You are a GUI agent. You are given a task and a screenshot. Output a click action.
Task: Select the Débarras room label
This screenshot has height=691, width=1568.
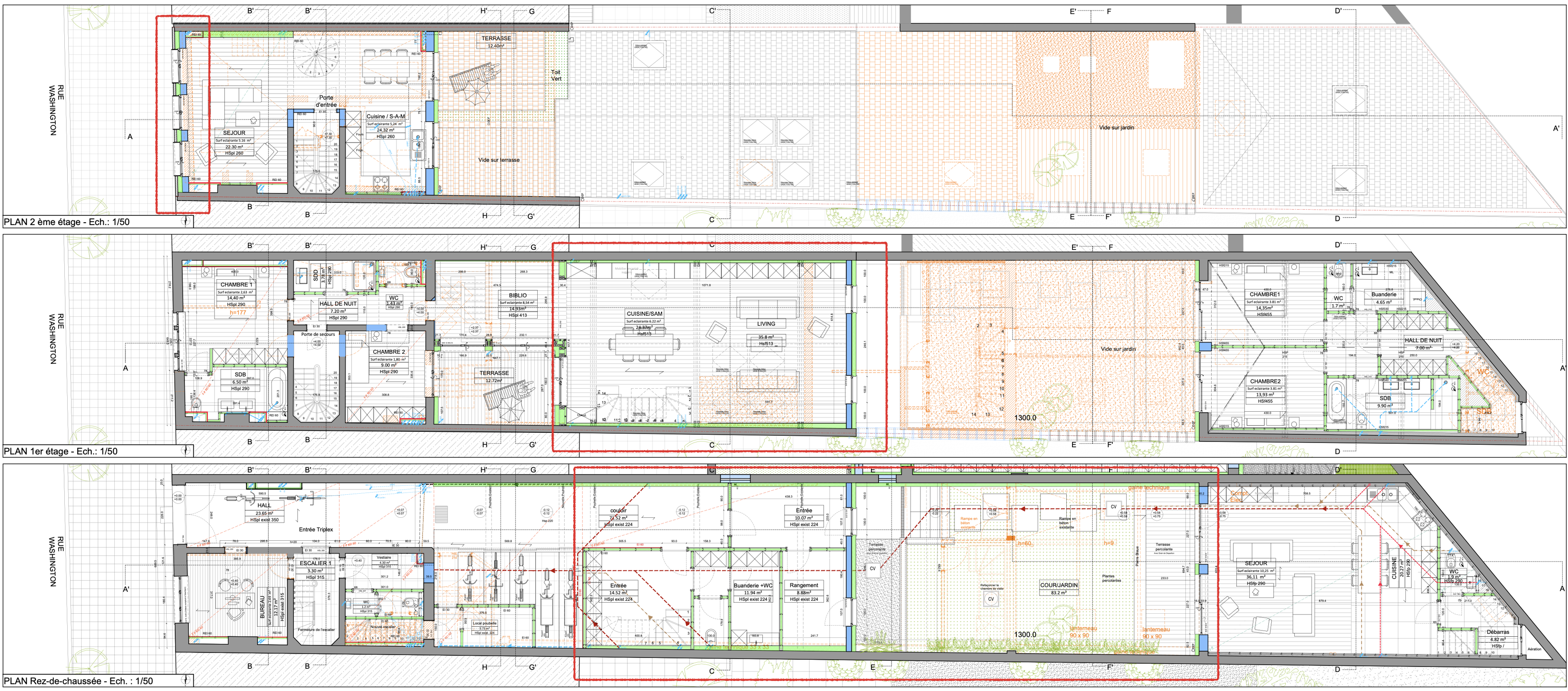[x=1497, y=632]
